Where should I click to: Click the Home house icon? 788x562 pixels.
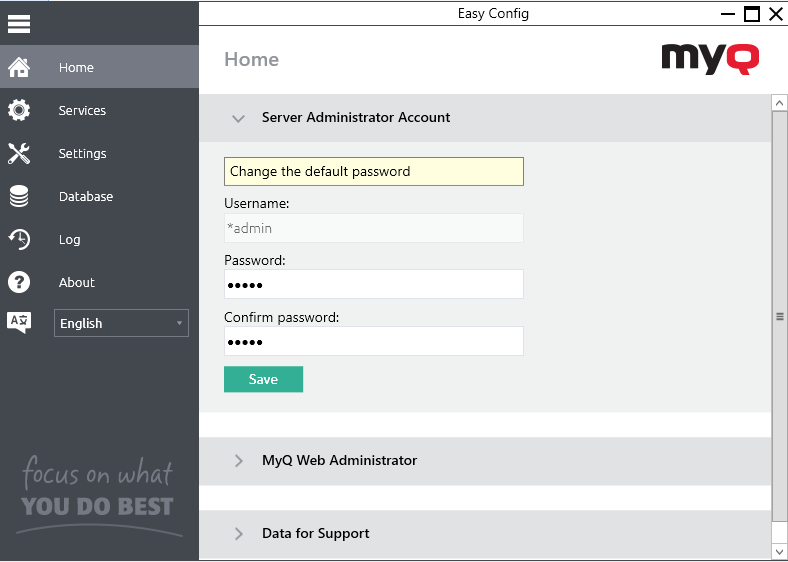[x=19, y=68]
